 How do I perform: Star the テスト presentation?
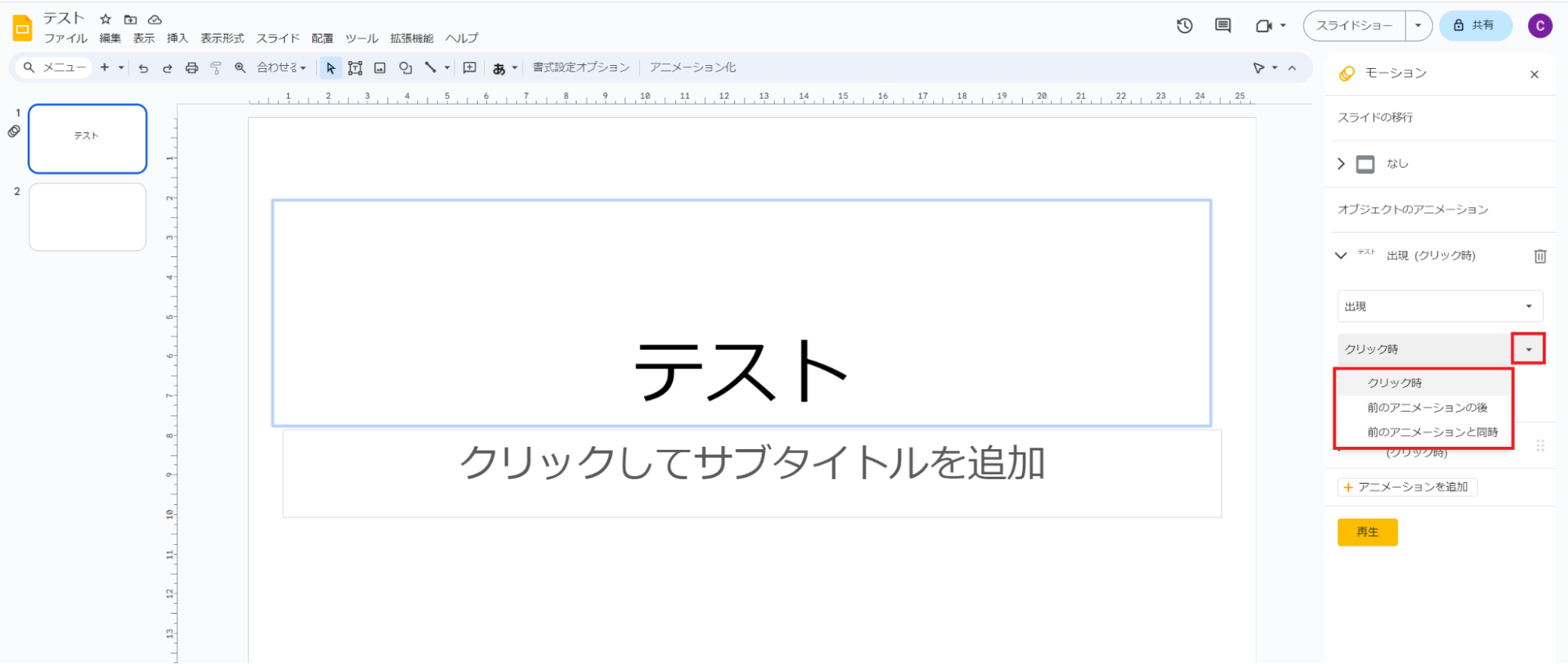coord(106,19)
